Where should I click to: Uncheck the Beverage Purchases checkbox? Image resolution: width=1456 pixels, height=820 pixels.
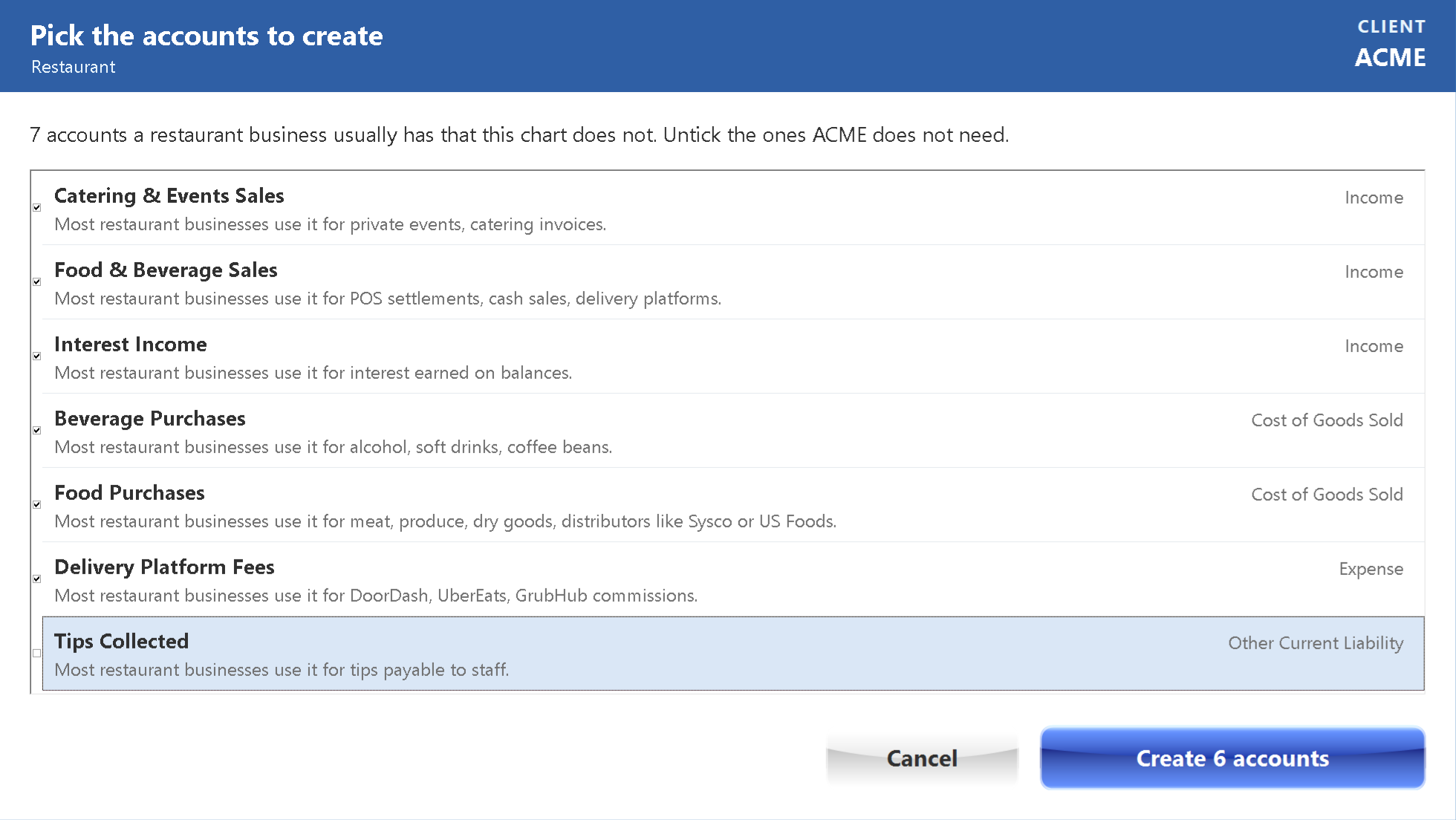36,431
